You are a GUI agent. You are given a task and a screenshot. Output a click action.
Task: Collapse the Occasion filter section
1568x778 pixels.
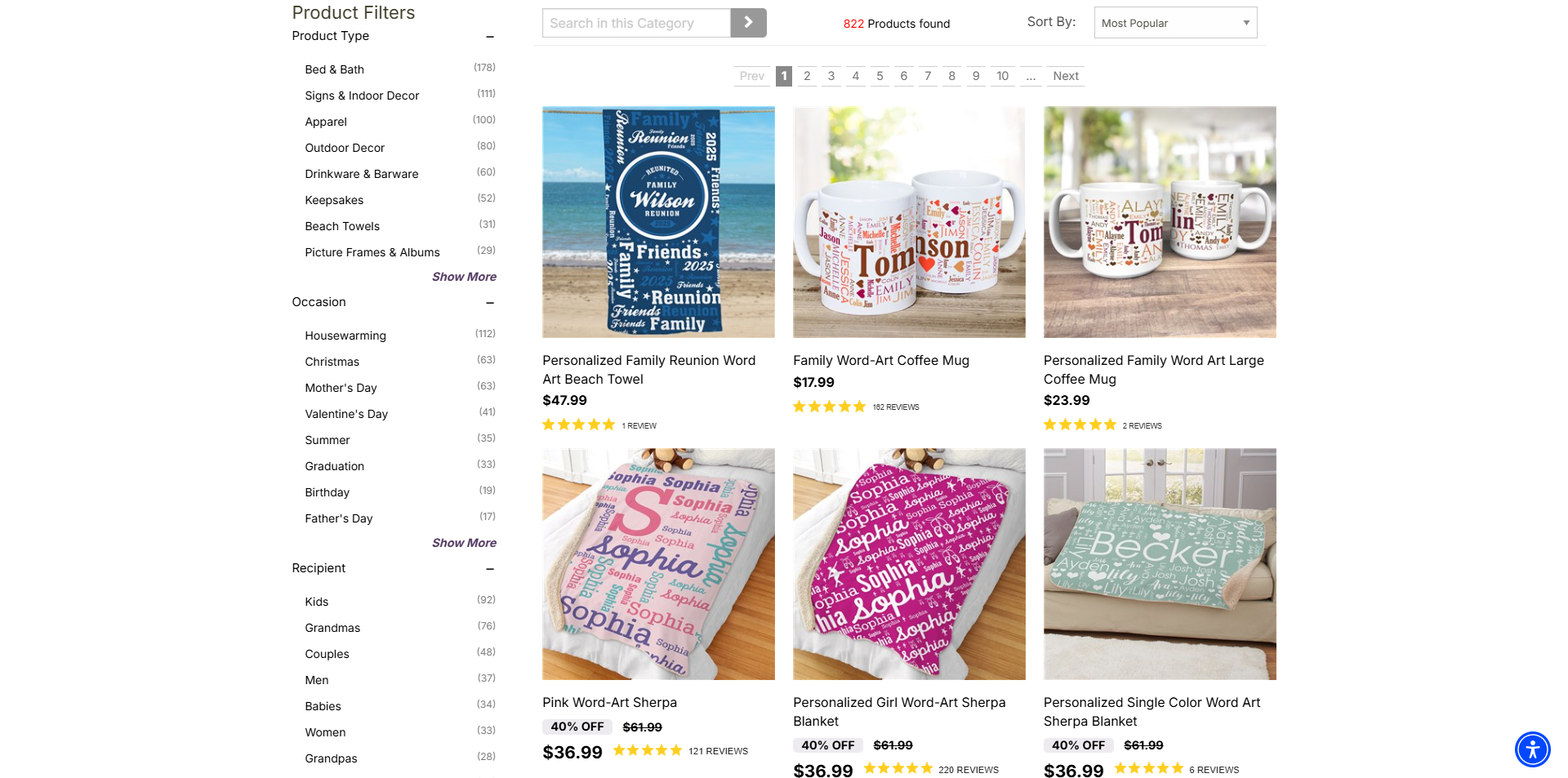[490, 302]
